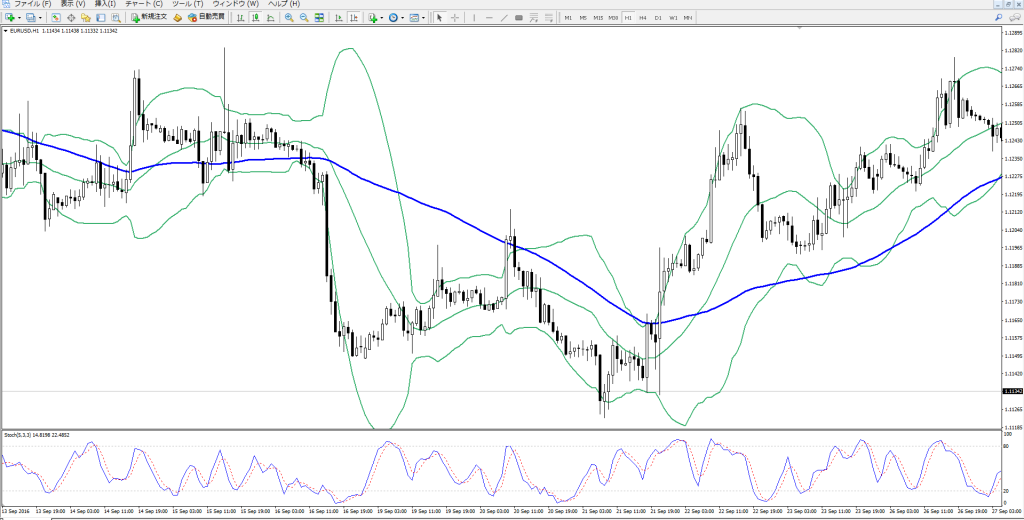Click the Profiles icon

[30, 18]
